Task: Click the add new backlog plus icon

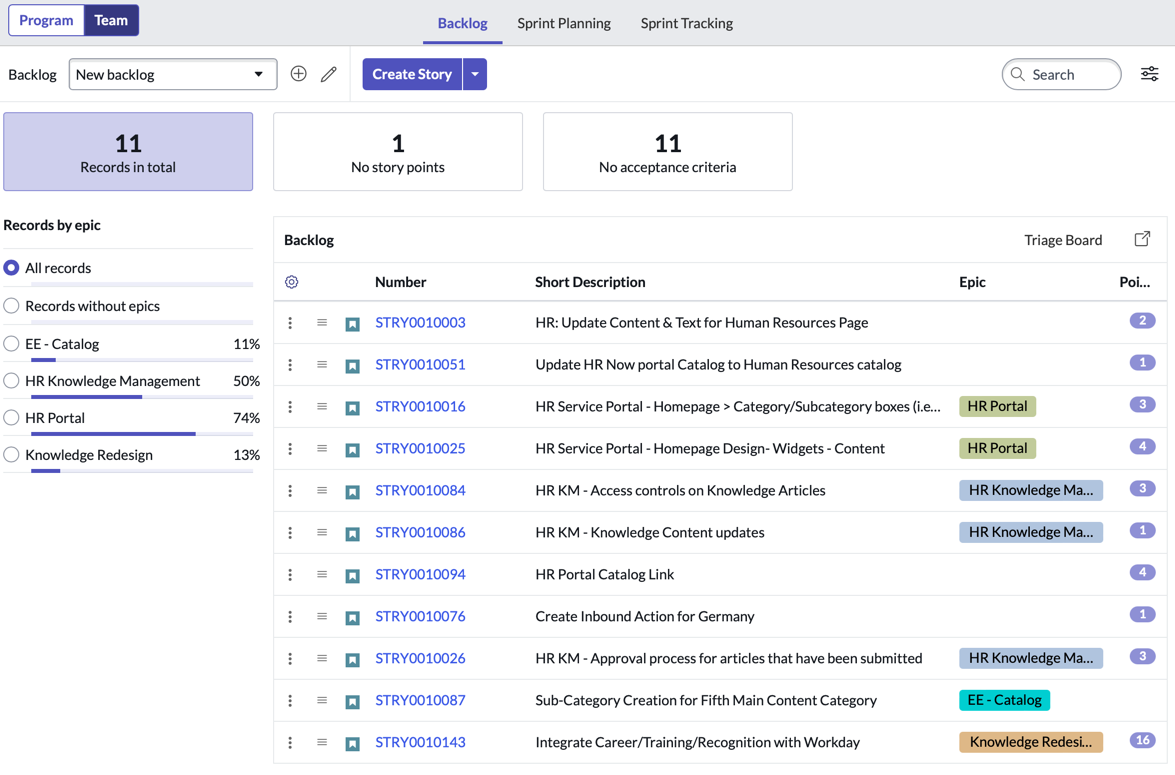Action: coord(298,73)
